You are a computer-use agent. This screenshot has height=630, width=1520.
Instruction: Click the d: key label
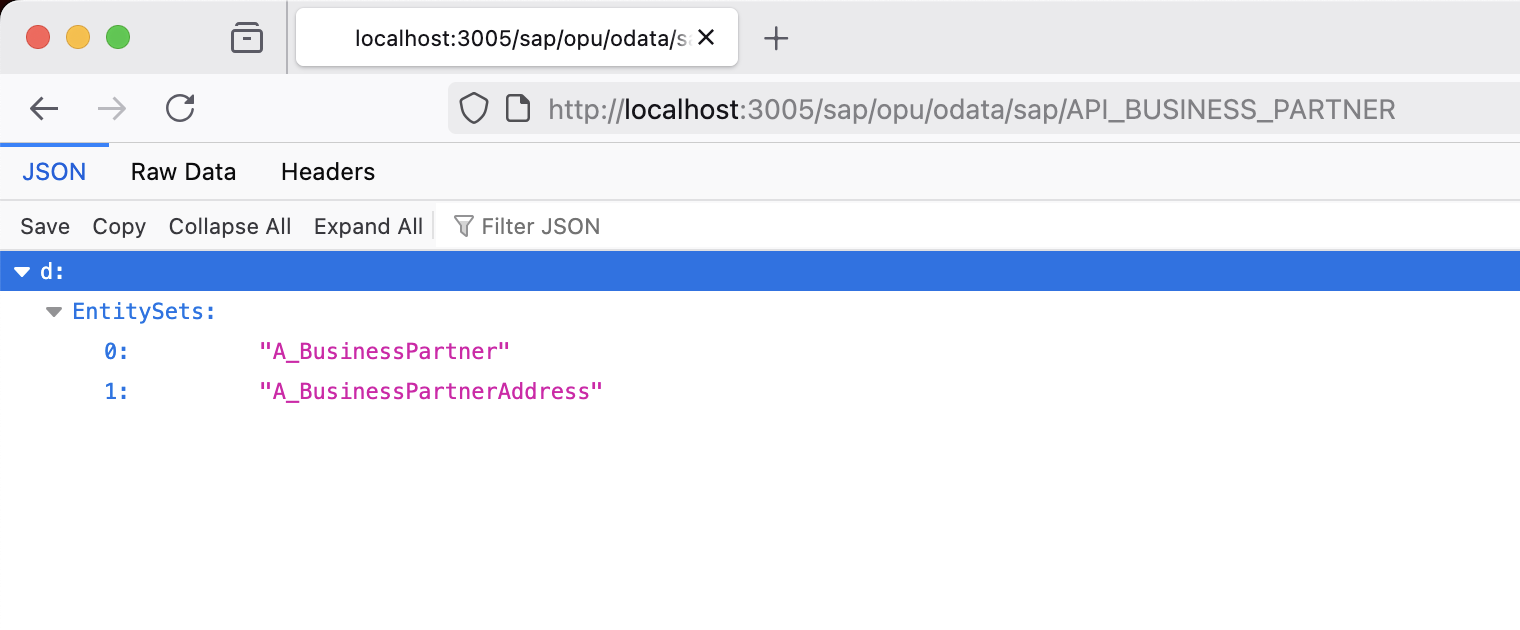[x=52, y=272]
